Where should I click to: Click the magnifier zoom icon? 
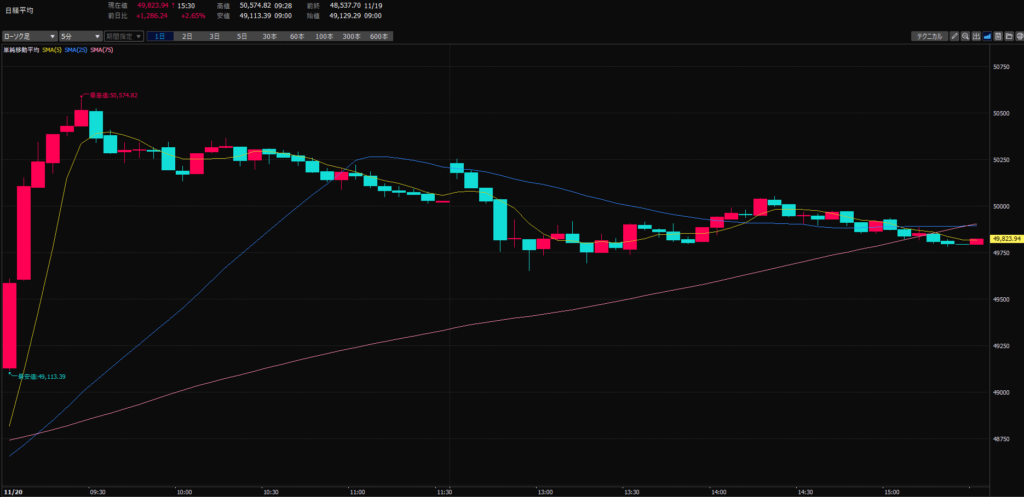tap(965, 36)
